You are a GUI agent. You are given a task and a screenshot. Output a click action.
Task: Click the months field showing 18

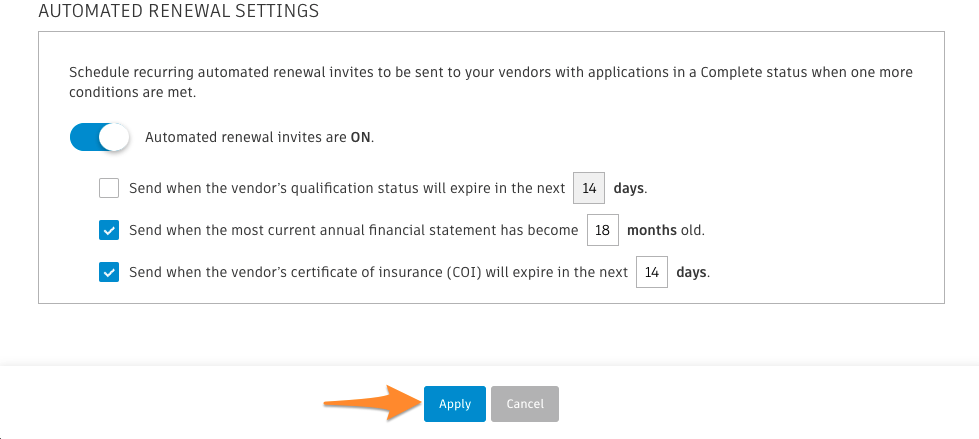603,230
